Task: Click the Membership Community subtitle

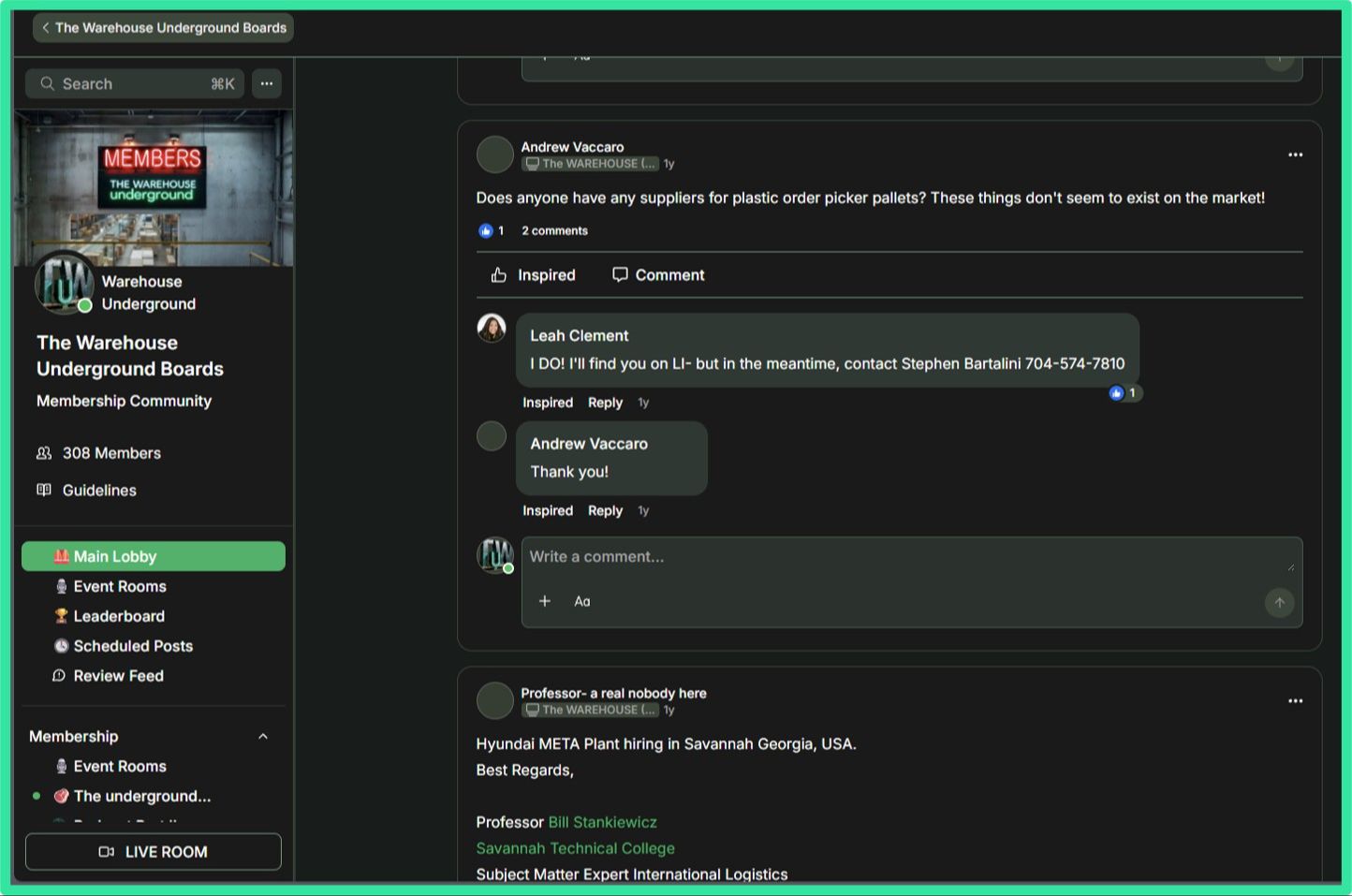Action: pos(124,401)
